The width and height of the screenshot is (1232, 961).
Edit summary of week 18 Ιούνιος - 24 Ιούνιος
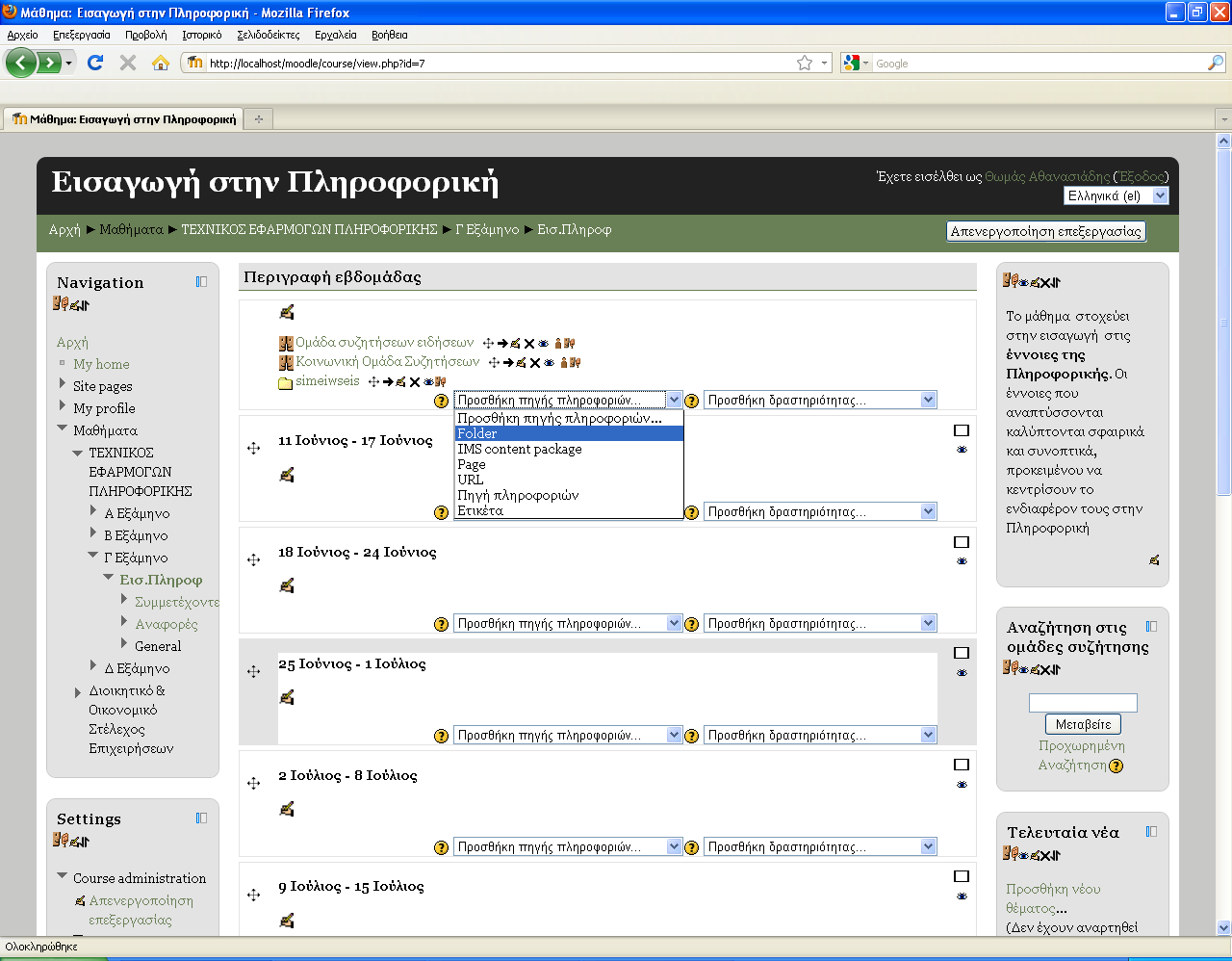click(x=286, y=585)
